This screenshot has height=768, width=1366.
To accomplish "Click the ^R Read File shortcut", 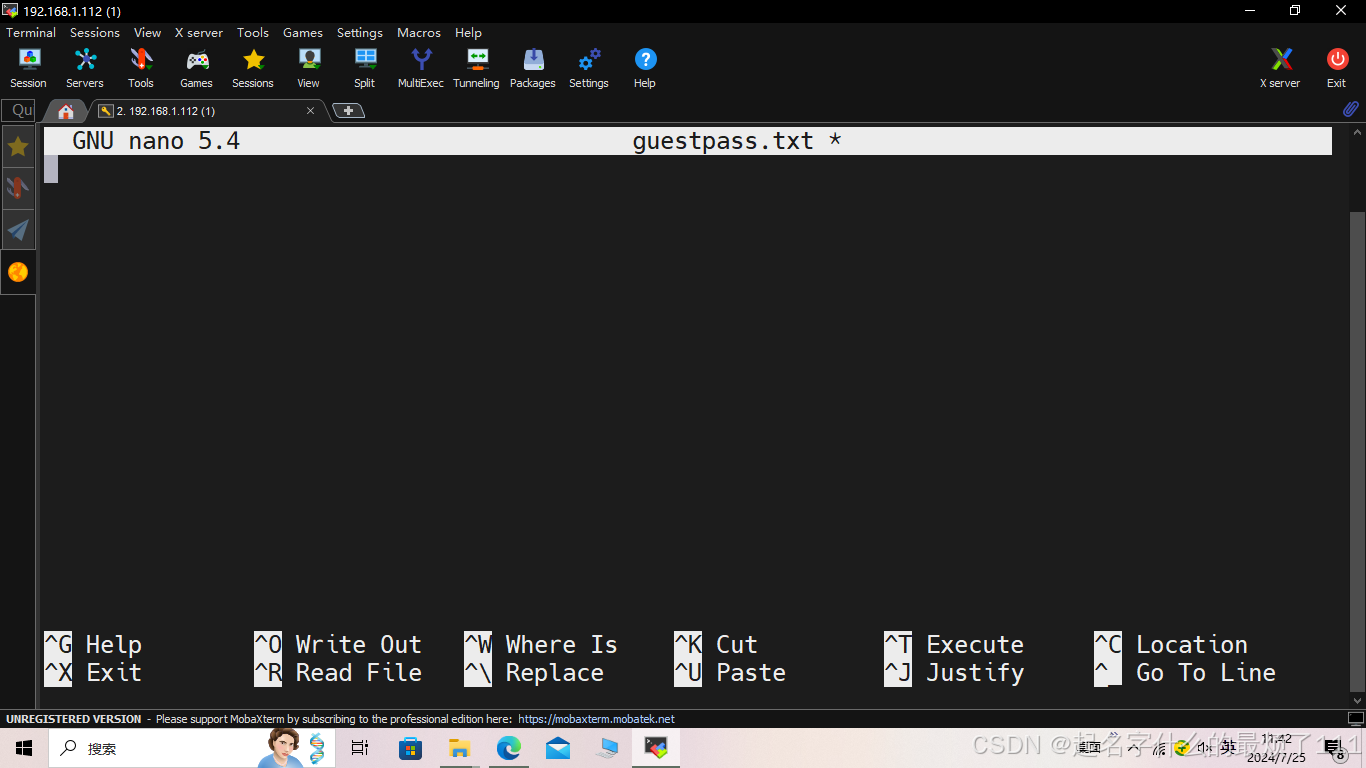I will tap(338, 673).
